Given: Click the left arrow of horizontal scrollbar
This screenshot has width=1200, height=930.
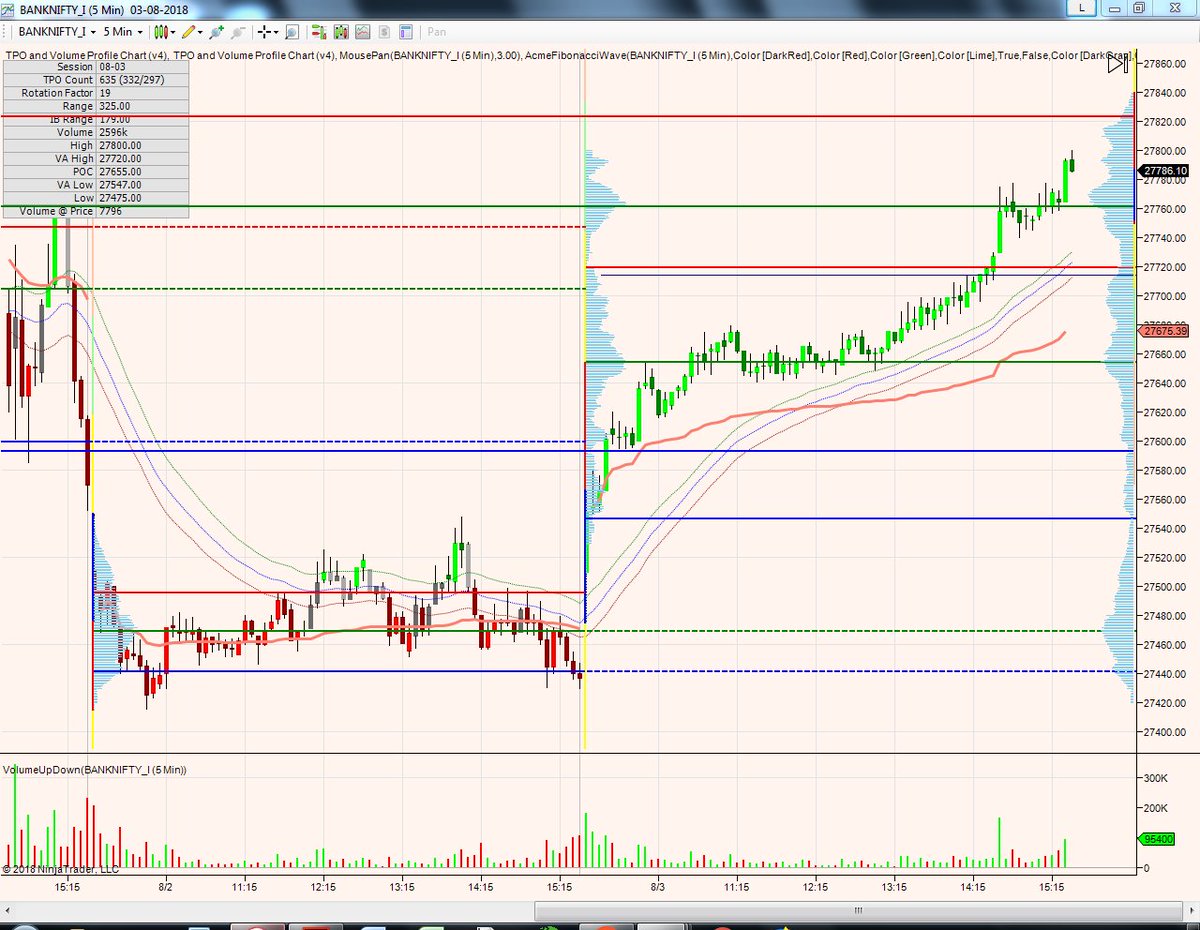Looking at the screenshot, I should pyautogui.click(x=9, y=911).
